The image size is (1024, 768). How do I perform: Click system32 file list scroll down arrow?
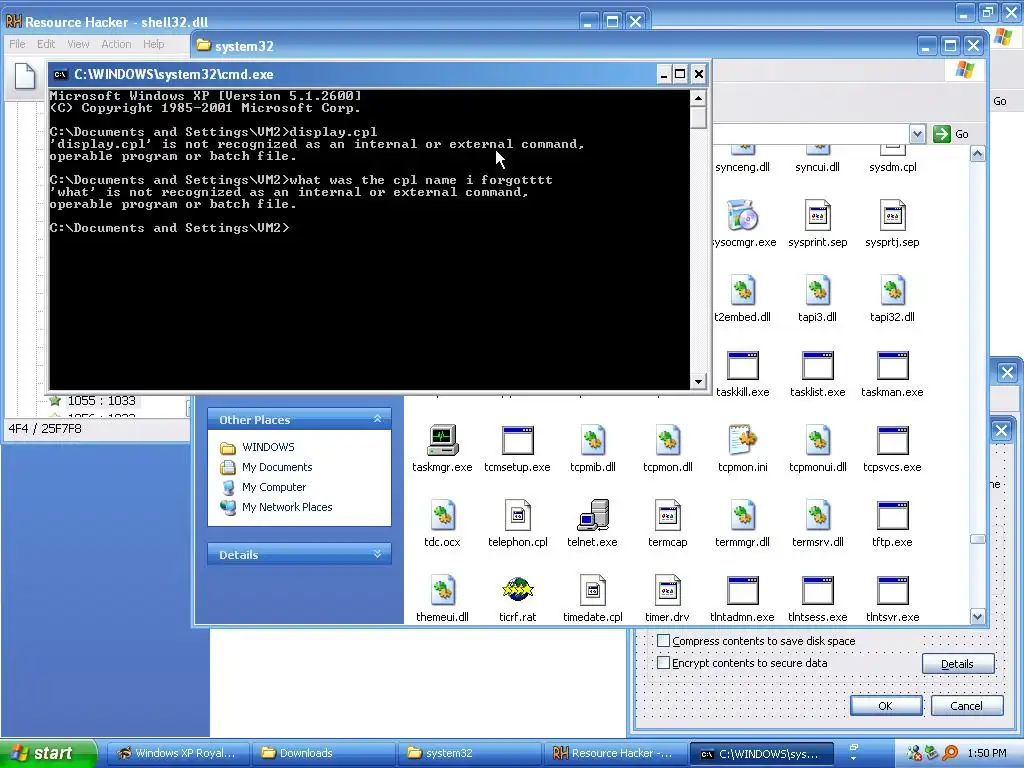(x=978, y=616)
